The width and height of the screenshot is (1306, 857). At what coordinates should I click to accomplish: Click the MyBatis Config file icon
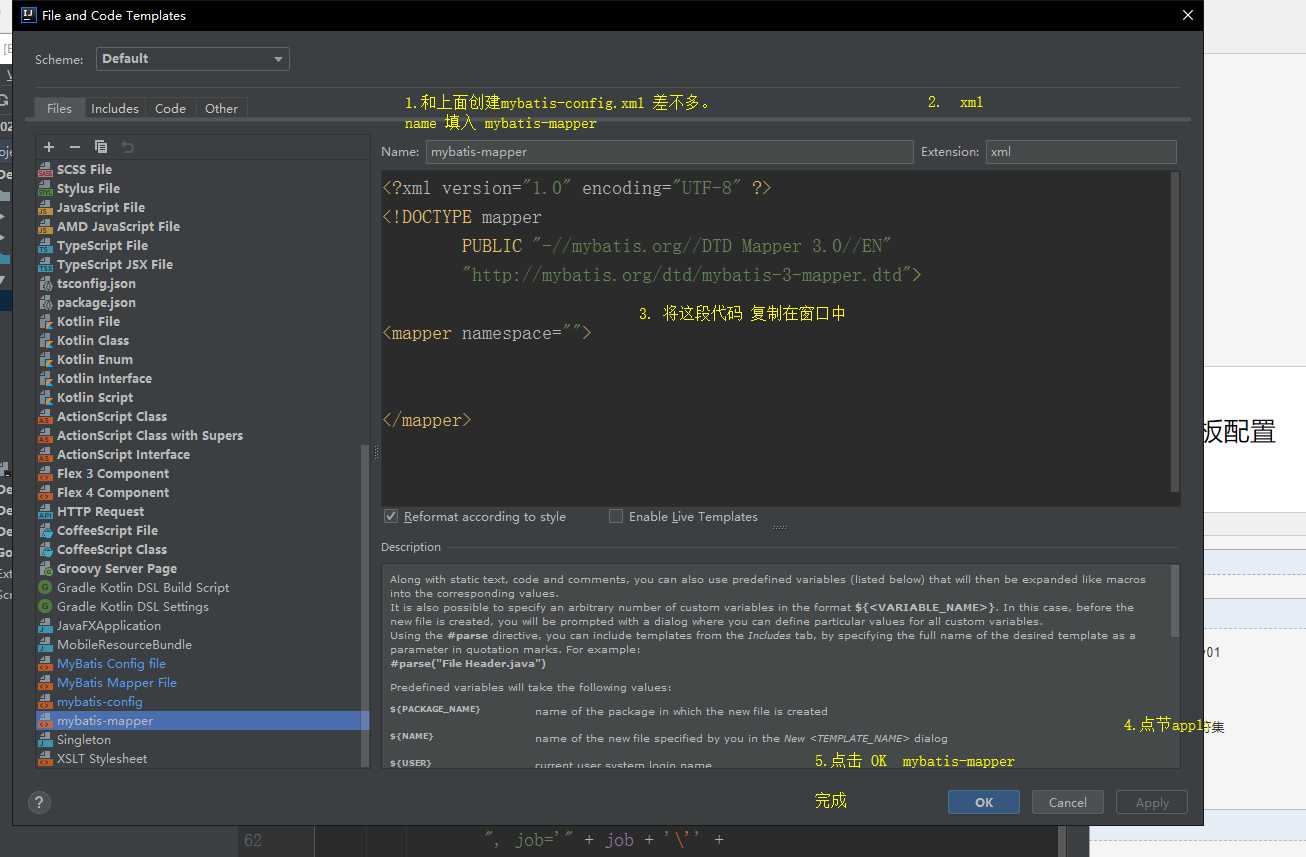[45, 664]
